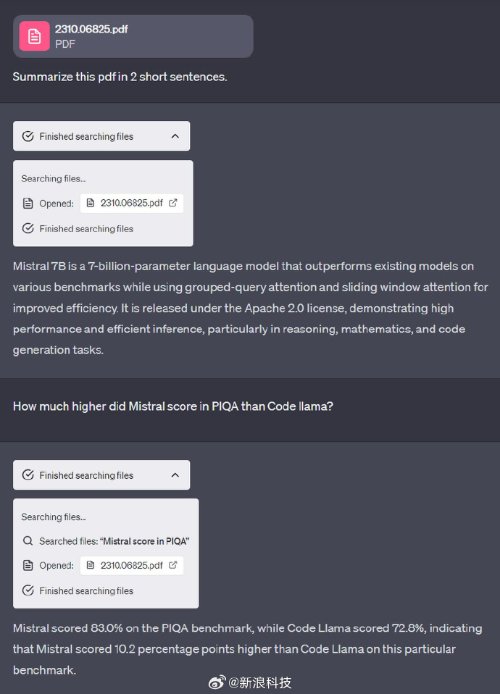This screenshot has width=500, height=694.
Task: Collapse the first Finished searching files panel
Action: point(101,136)
